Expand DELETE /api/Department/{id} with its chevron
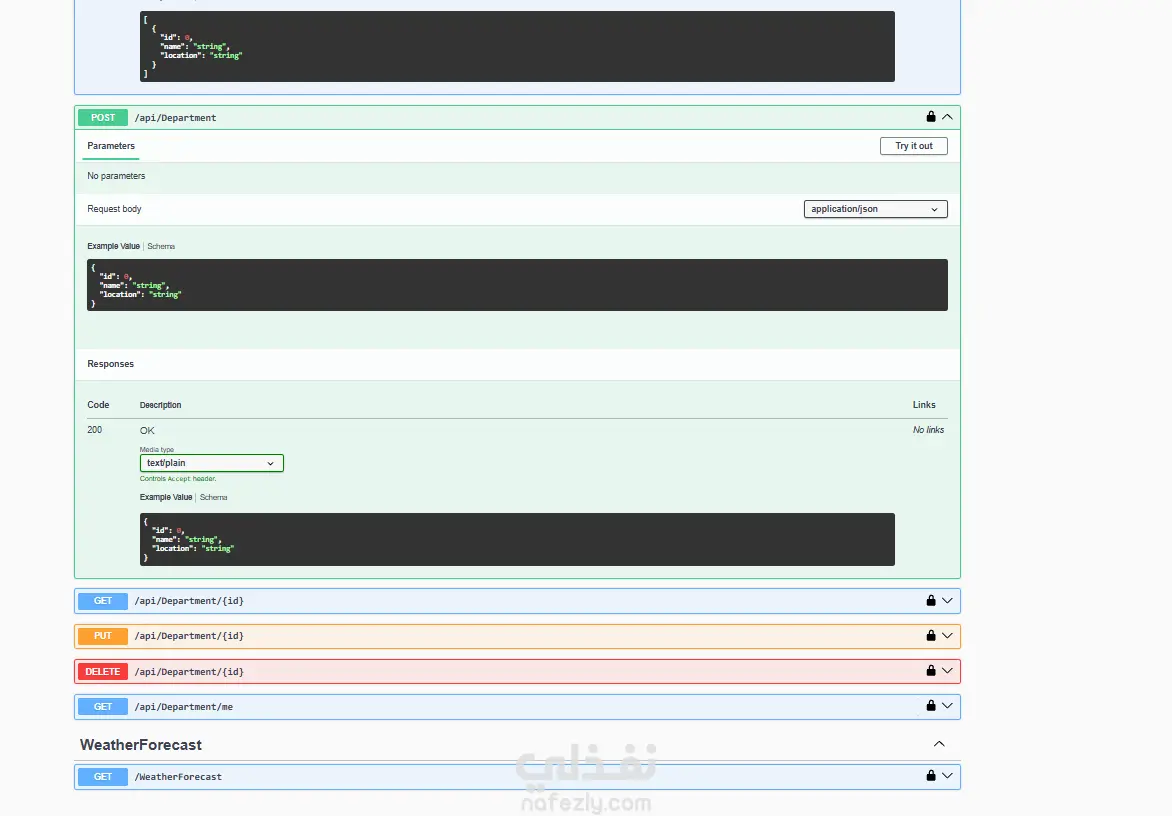The height and width of the screenshot is (816, 1172). click(947, 670)
